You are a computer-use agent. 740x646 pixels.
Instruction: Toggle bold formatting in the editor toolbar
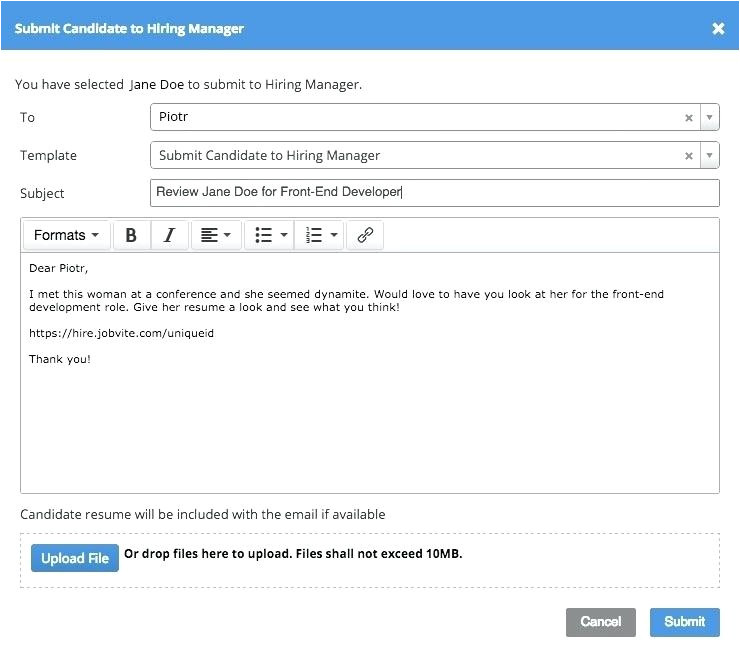click(131, 235)
